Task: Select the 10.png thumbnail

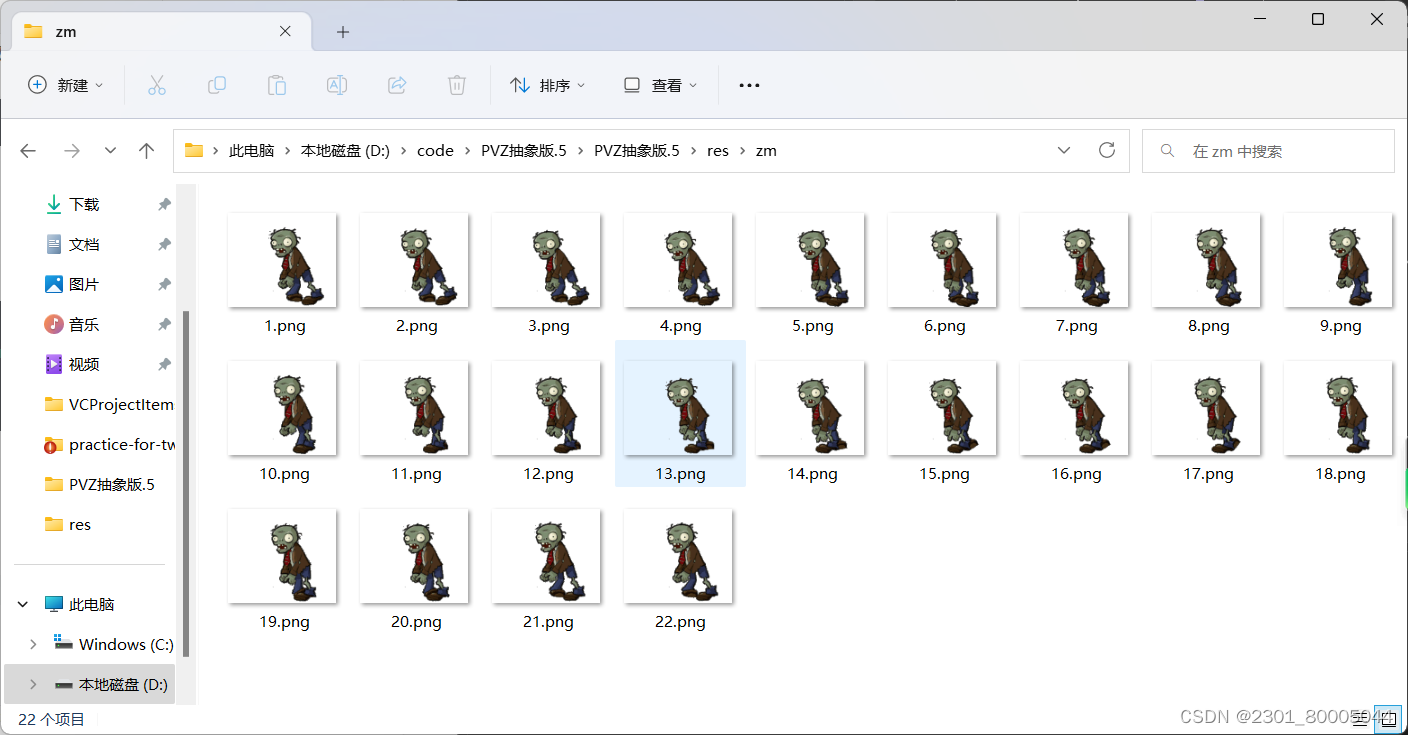Action: click(283, 408)
